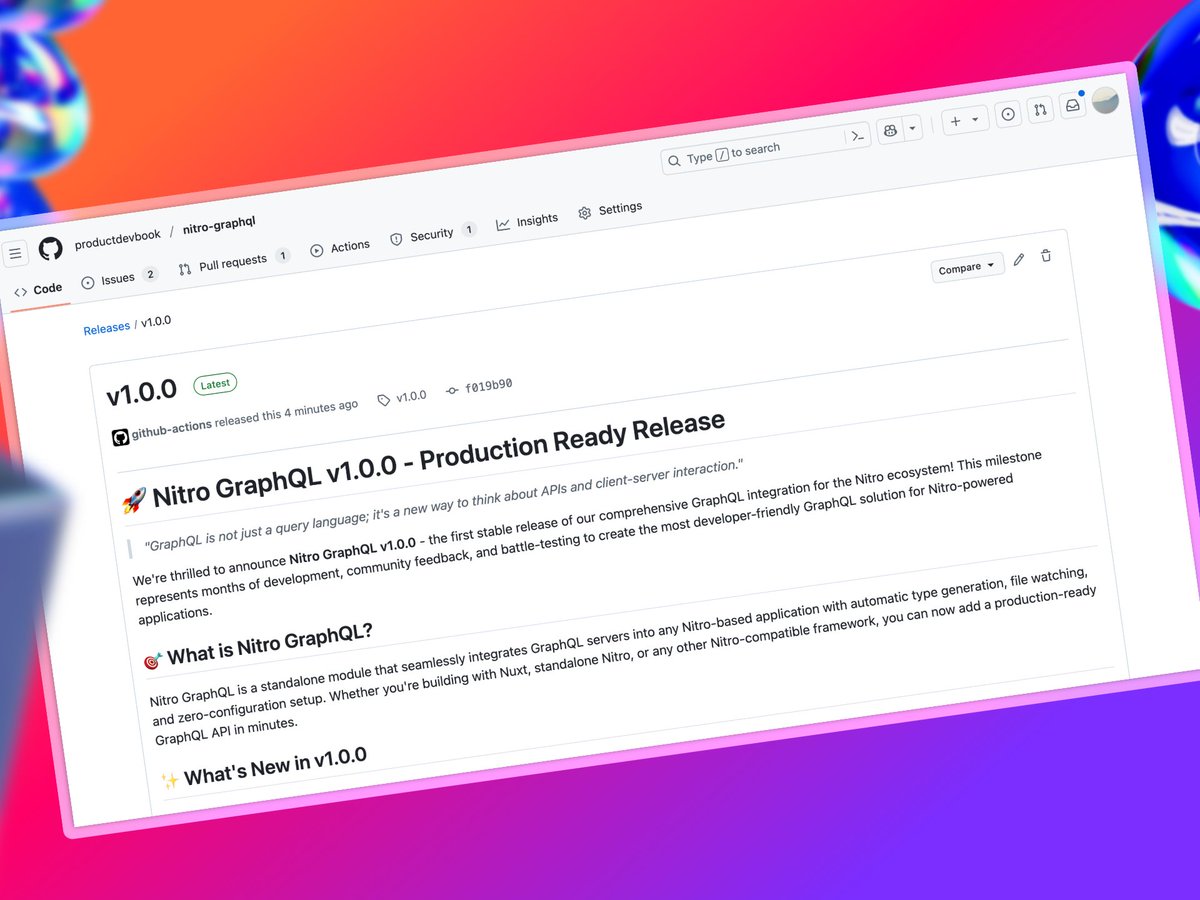Screen dimensions: 1200x900
Task: Open commit f019b90
Action: tap(479, 387)
